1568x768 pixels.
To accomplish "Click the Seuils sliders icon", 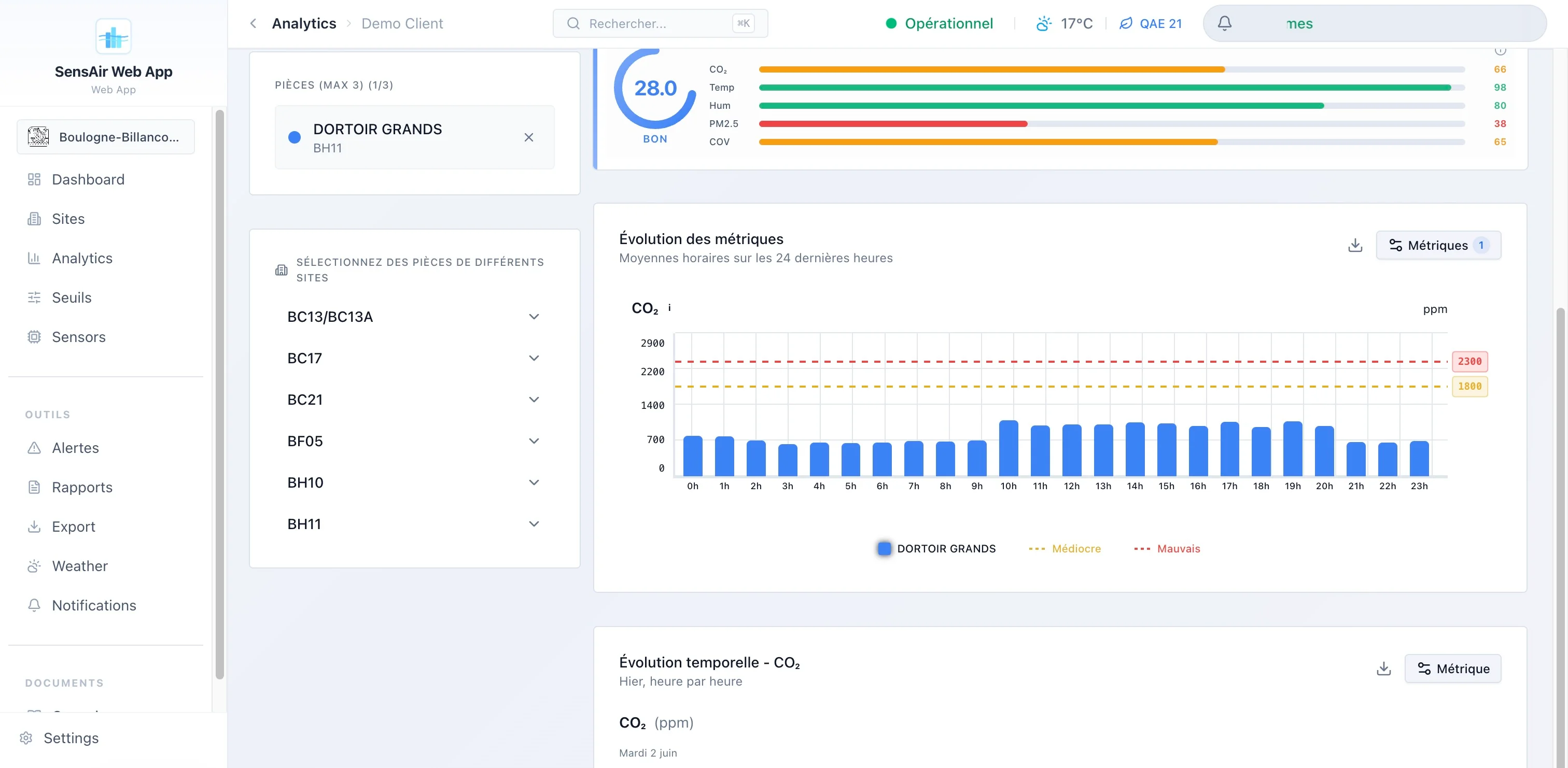I will [x=34, y=297].
